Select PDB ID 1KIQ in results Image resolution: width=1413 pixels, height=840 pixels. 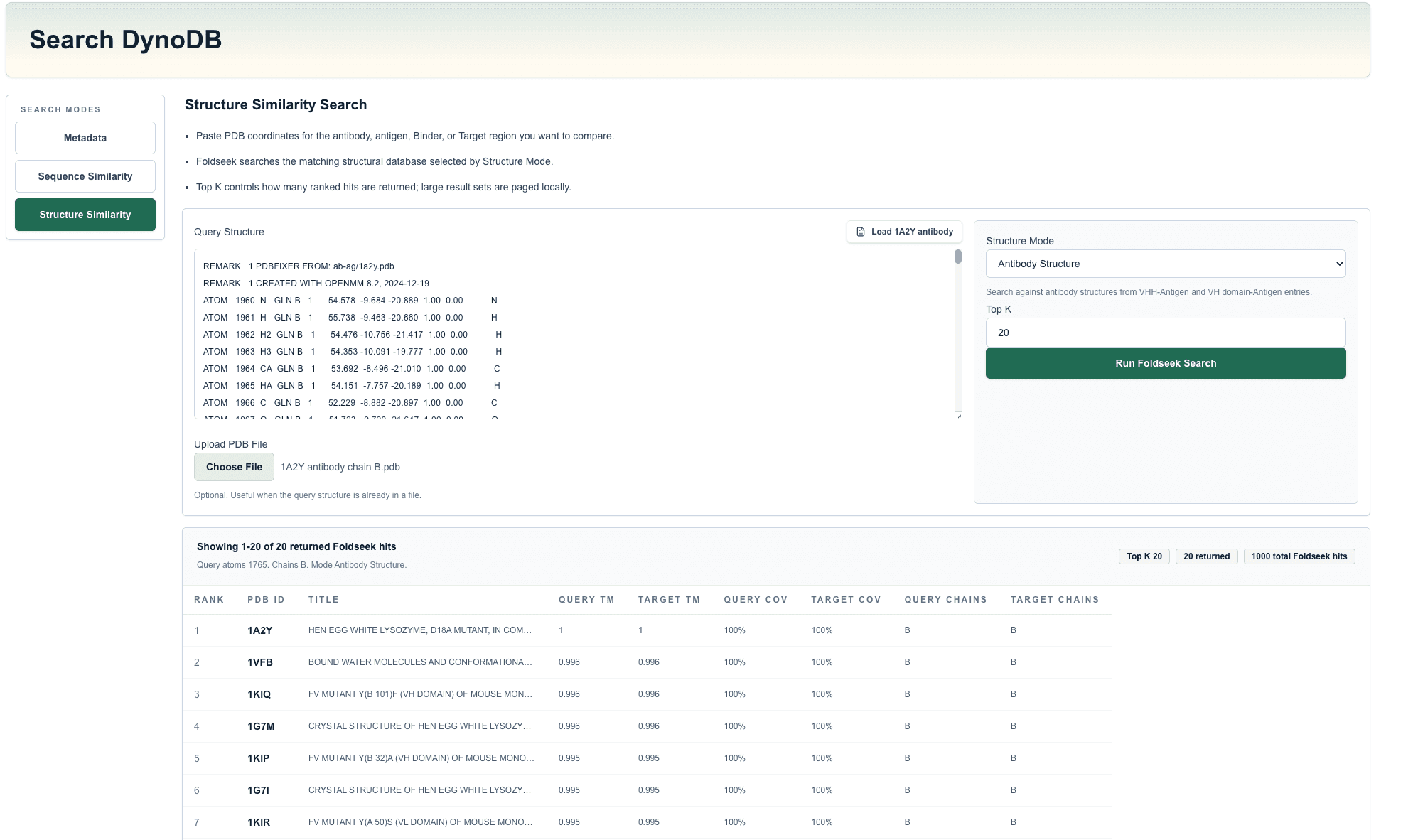coord(259,694)
